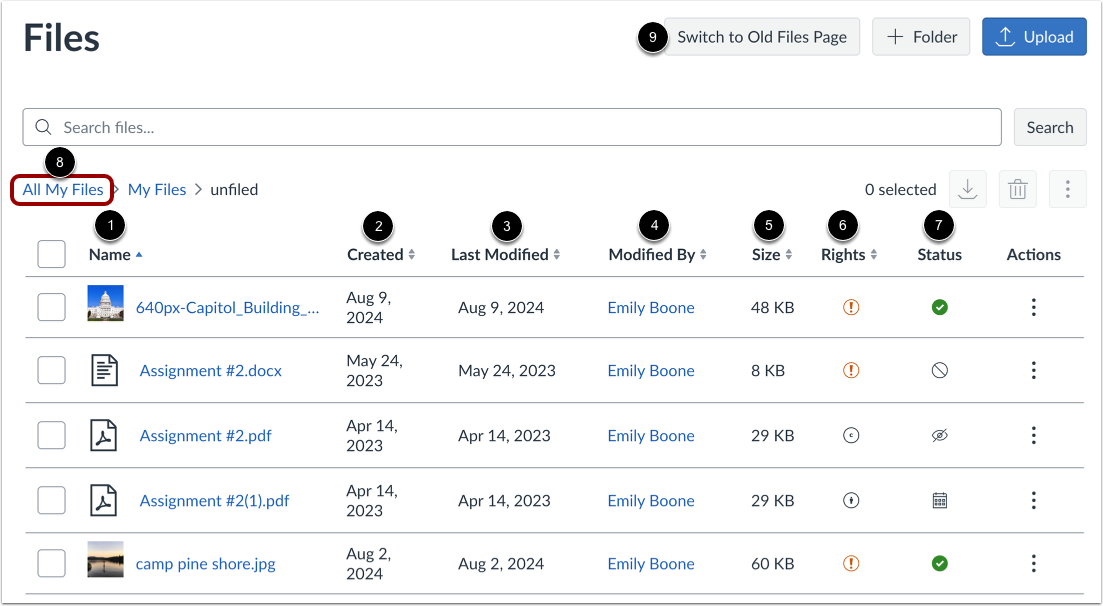
Task: Check the select-all files checkbox
Action: tap(51, 255)
